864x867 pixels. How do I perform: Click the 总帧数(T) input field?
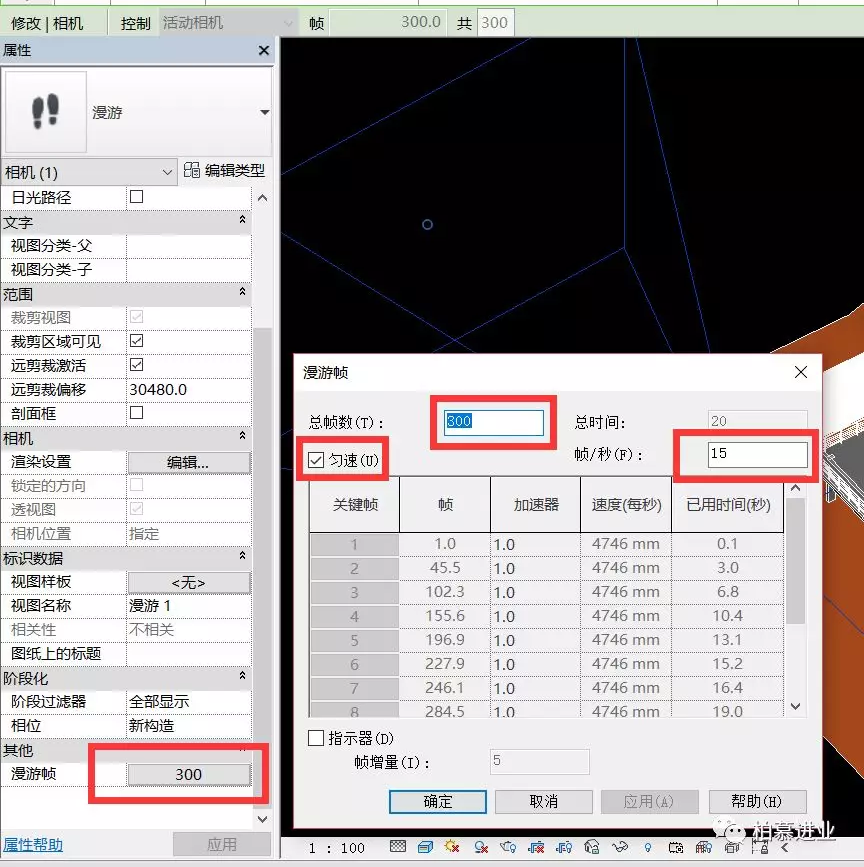[493, 422]
